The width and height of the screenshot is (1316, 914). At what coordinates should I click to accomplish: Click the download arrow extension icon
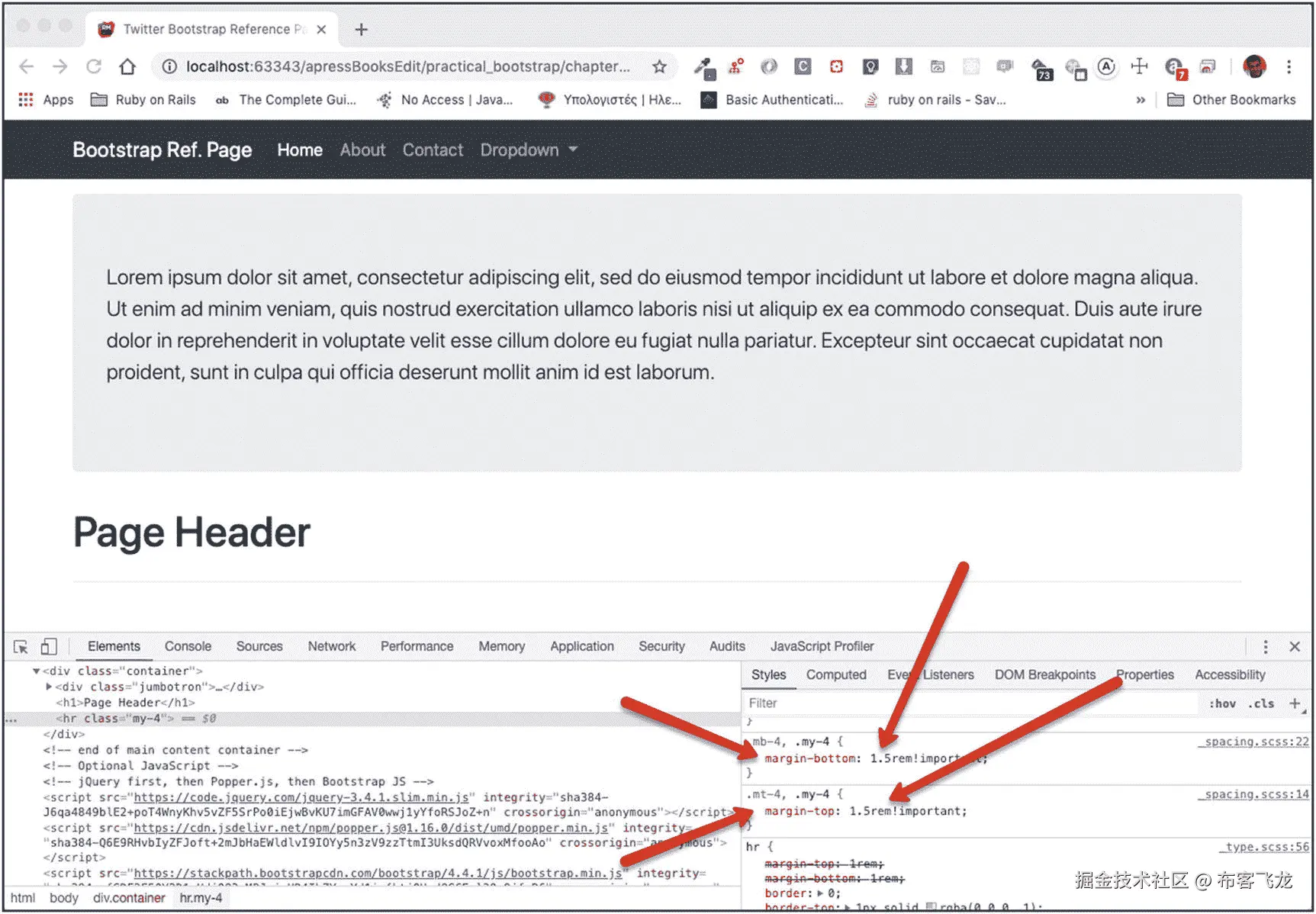click(x=904, y=66)
